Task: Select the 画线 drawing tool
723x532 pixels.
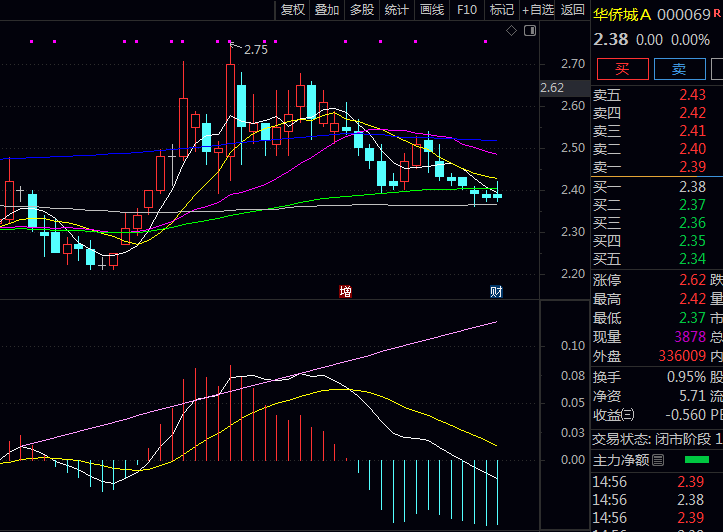Action: [x=431, y=10]
